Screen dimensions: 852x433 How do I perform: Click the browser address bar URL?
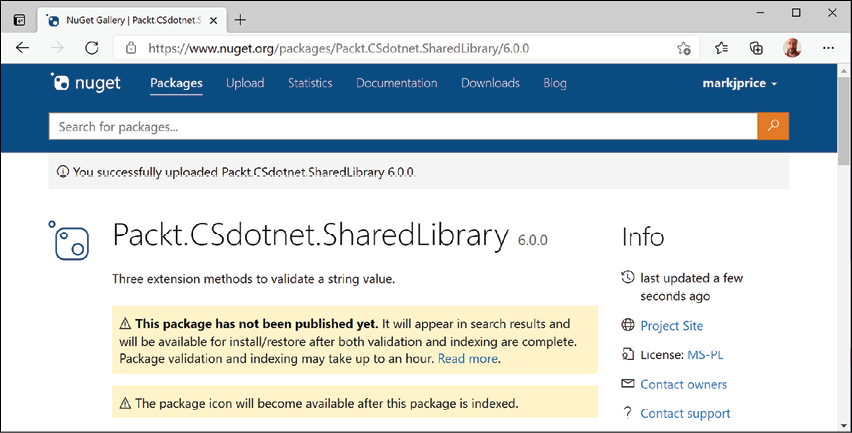click(338, 47)
